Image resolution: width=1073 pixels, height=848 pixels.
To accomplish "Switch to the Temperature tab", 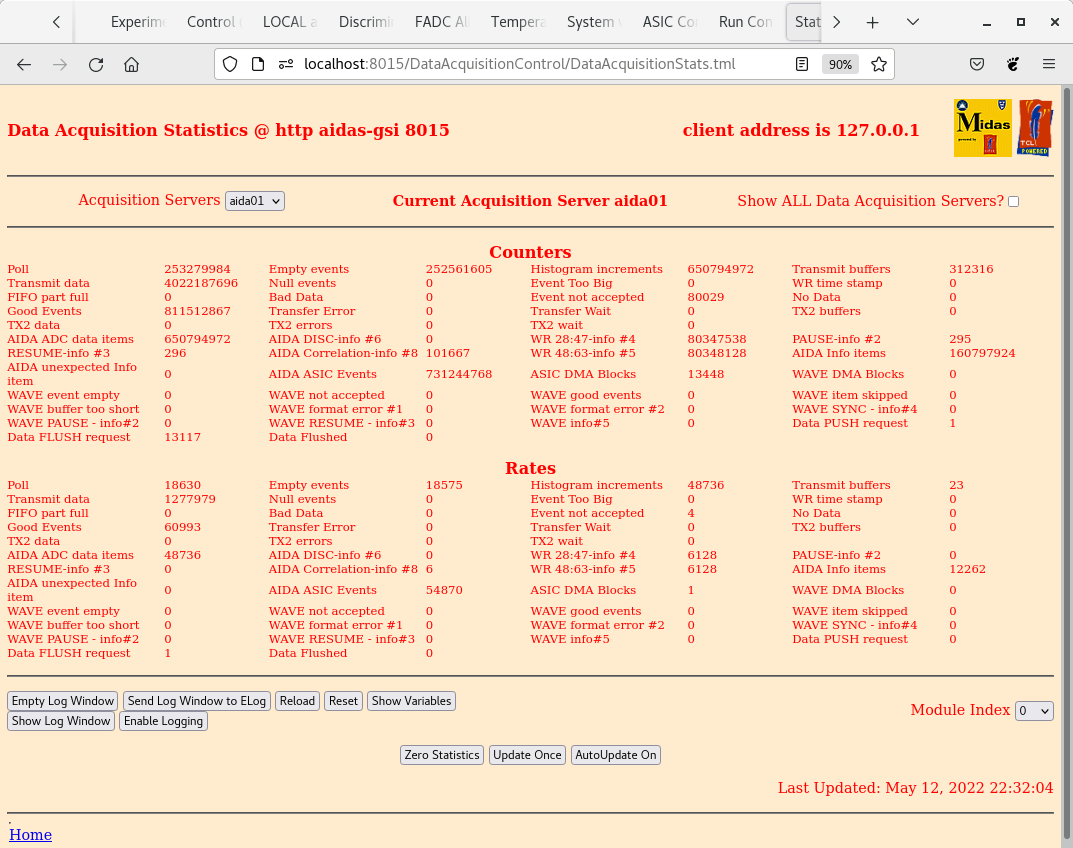I will [x=517, y=22].
